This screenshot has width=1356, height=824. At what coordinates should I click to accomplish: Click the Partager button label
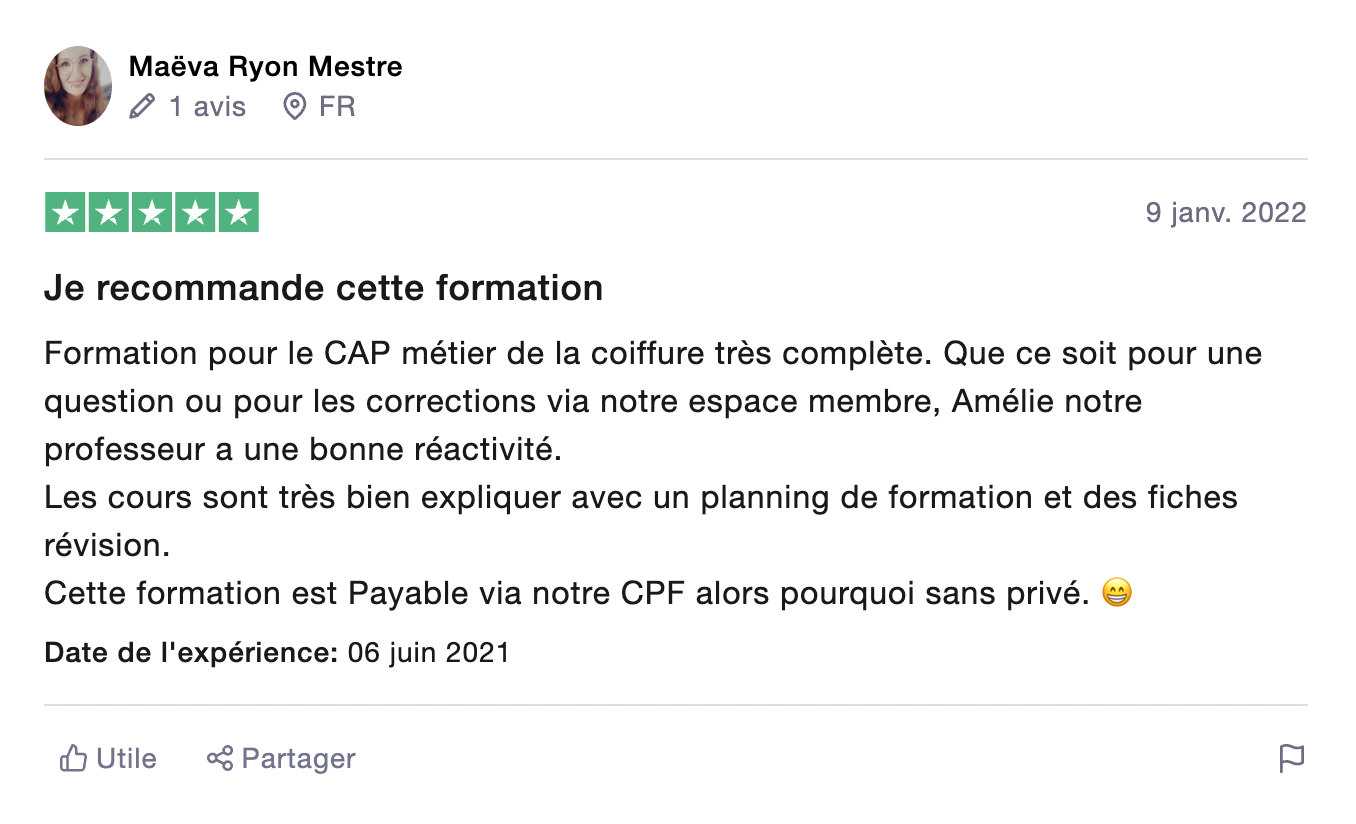[299, 759]
